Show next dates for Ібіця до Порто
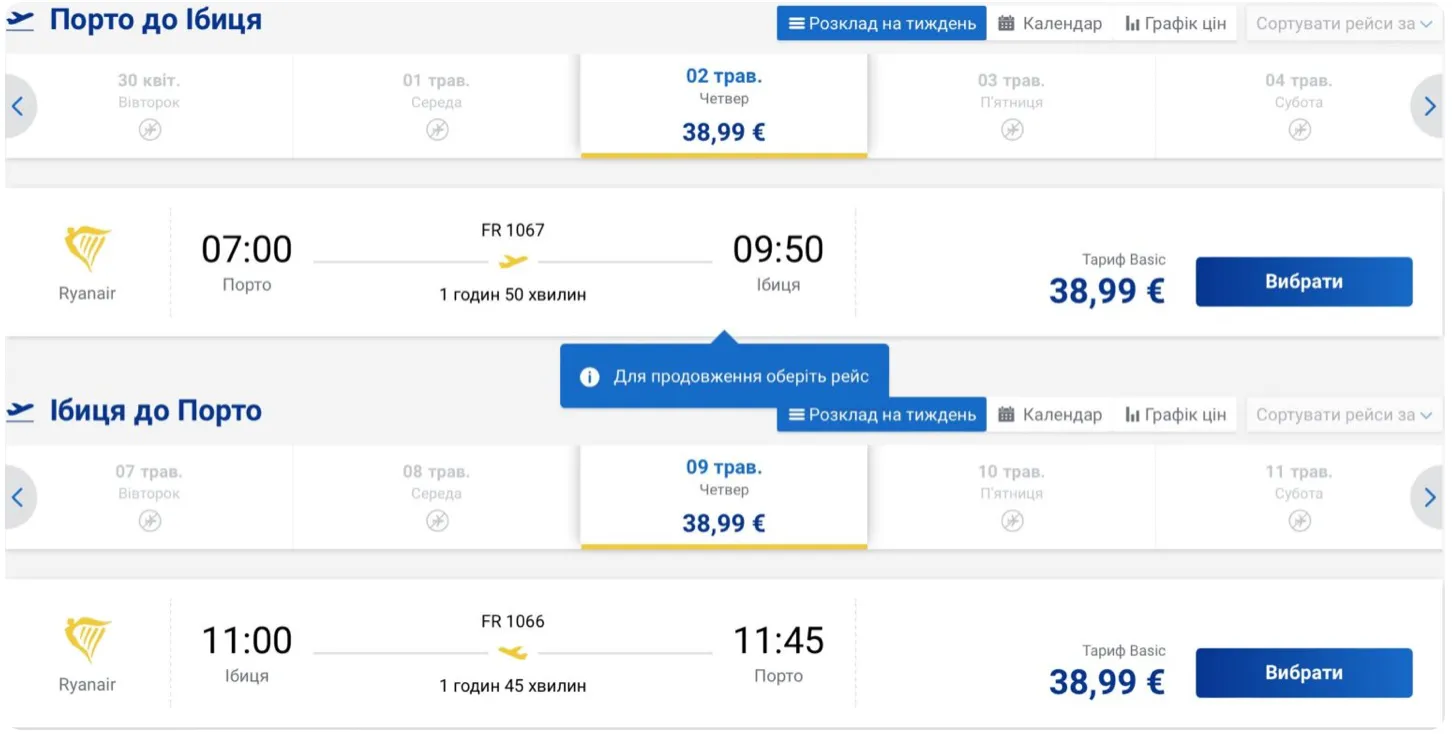This screenshot has width=1452, height=734. pyautogui.click(x=1429, y=498)
